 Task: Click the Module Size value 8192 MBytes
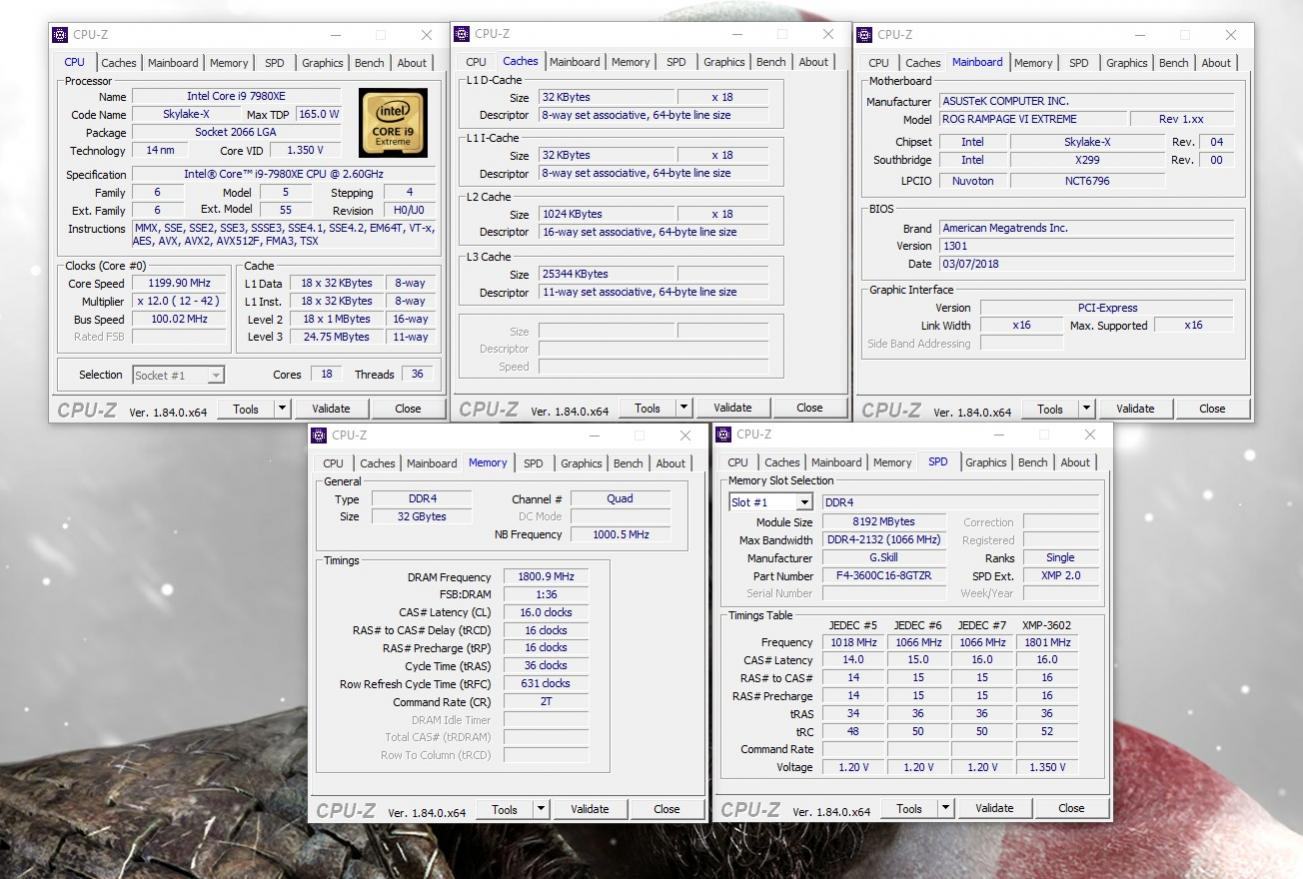pyautogui.click(x=882, y=522)
